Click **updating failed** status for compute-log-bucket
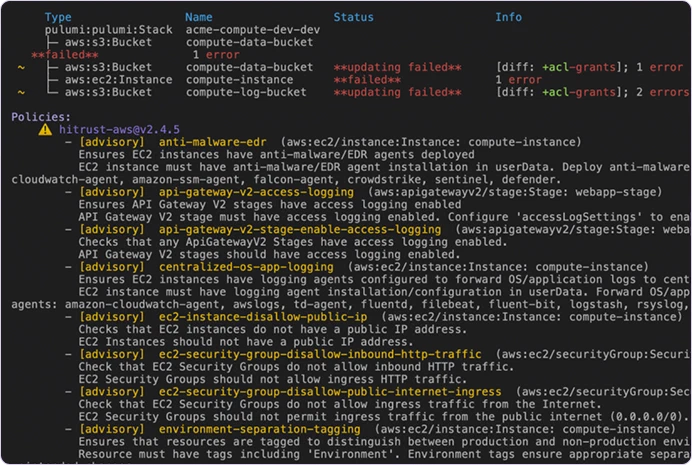692x465 pixels. (397, 92)
